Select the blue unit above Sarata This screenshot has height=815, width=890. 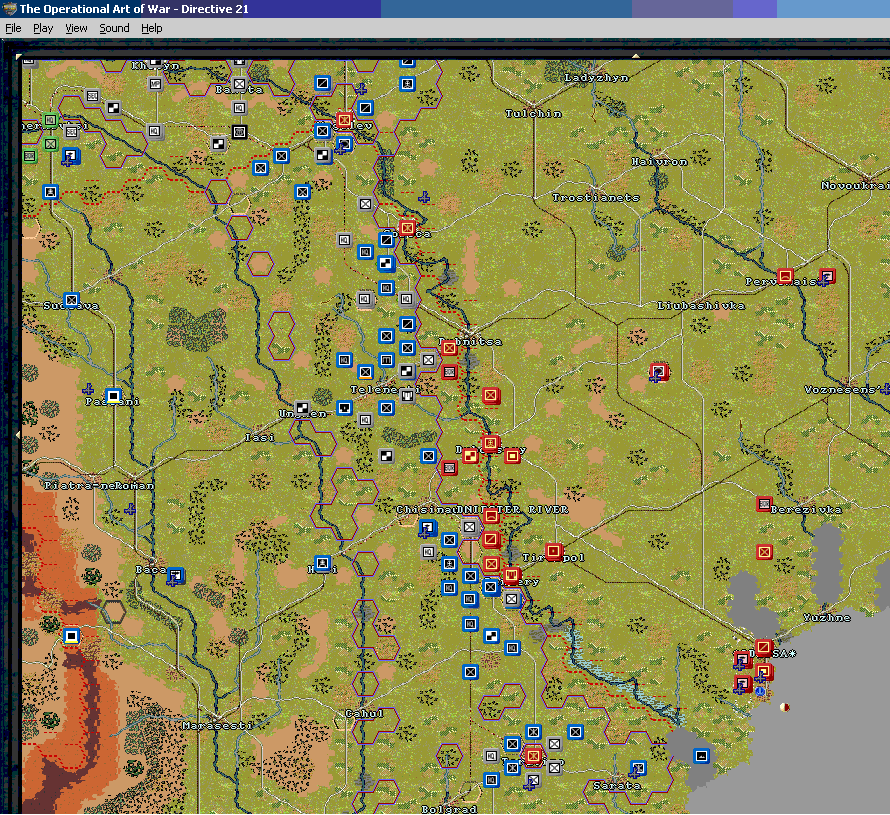[x=639, y=768]
